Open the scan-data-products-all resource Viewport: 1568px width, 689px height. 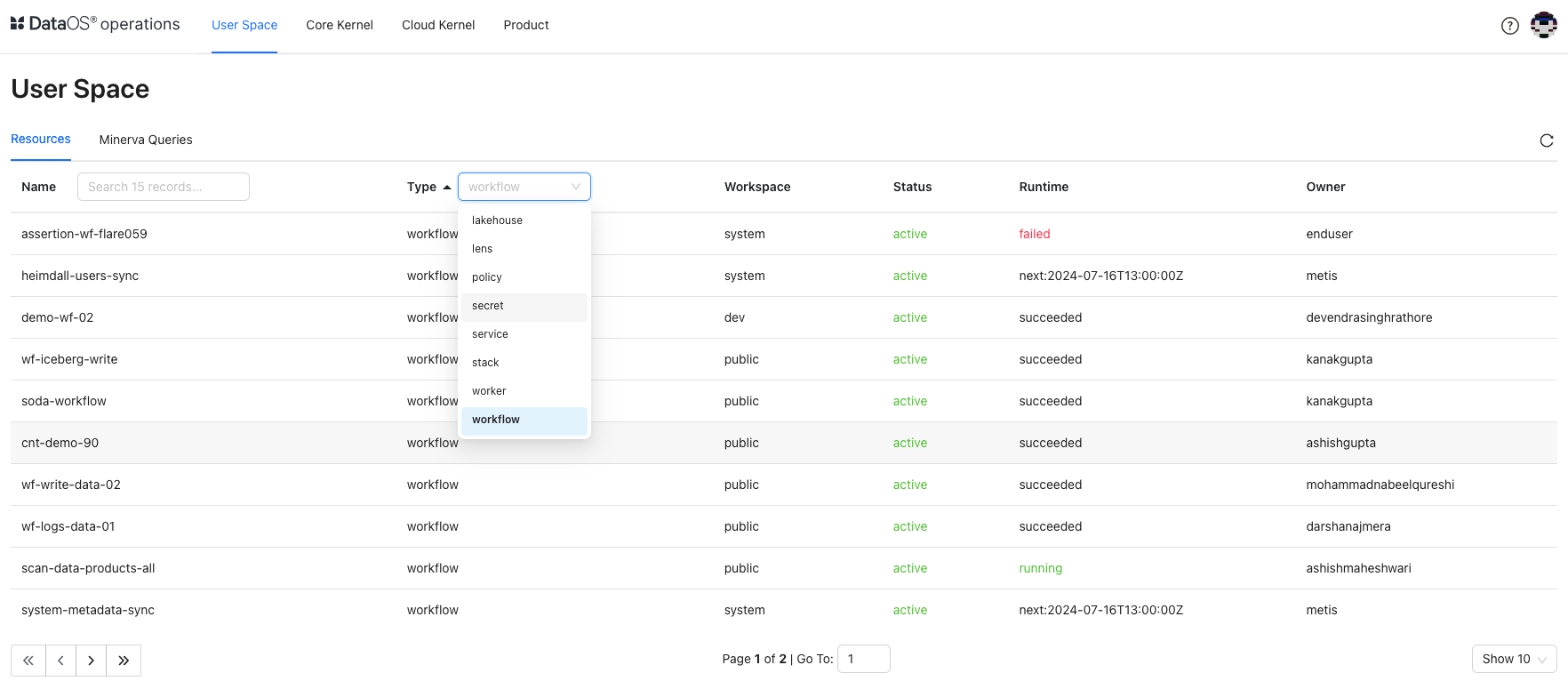point(88,568)
